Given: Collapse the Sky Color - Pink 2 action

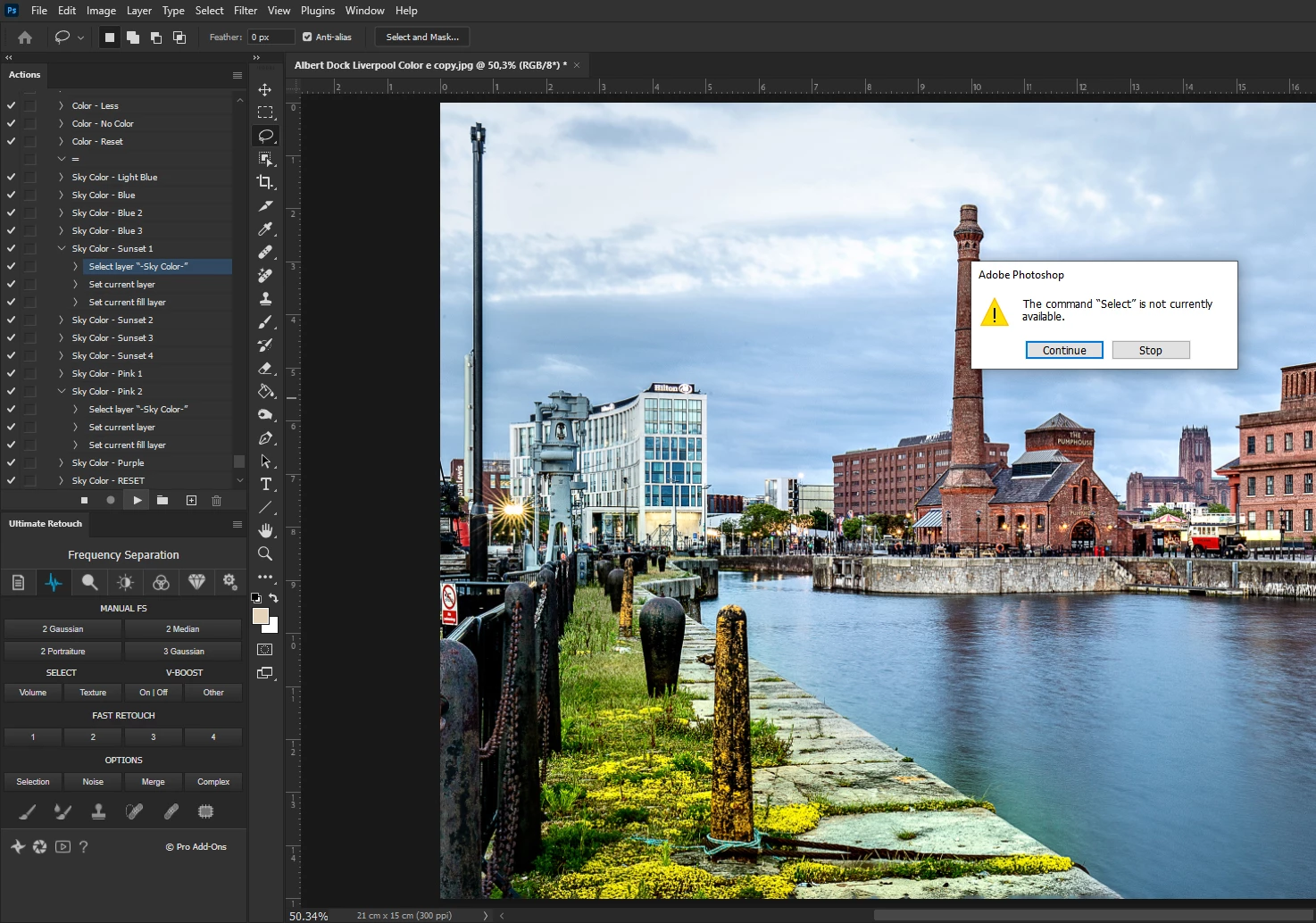Looking at the screenshot, I should [62, 391].
